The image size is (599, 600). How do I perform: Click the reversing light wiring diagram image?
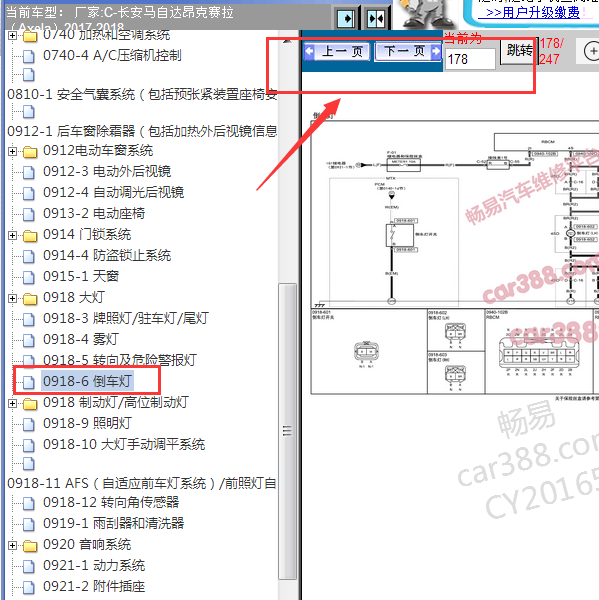(x=455, y=257)
